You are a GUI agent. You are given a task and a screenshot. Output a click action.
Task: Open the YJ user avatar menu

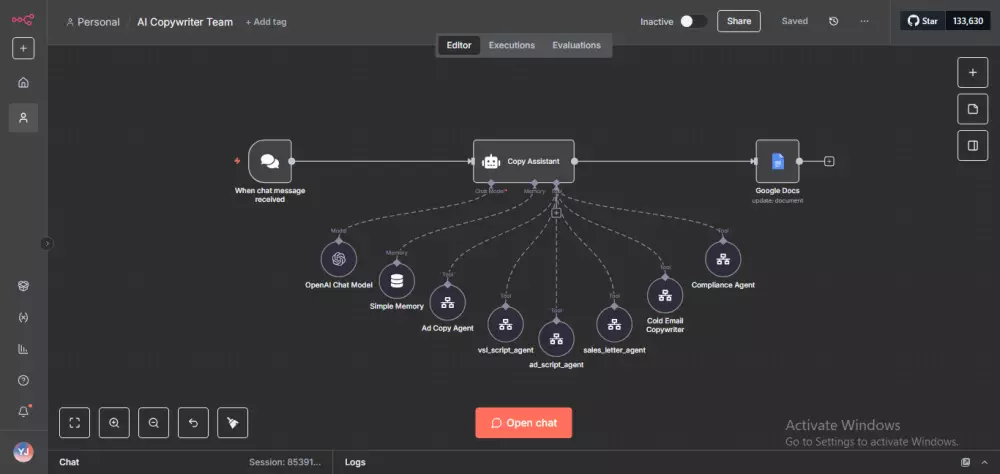tap(23, 452)
